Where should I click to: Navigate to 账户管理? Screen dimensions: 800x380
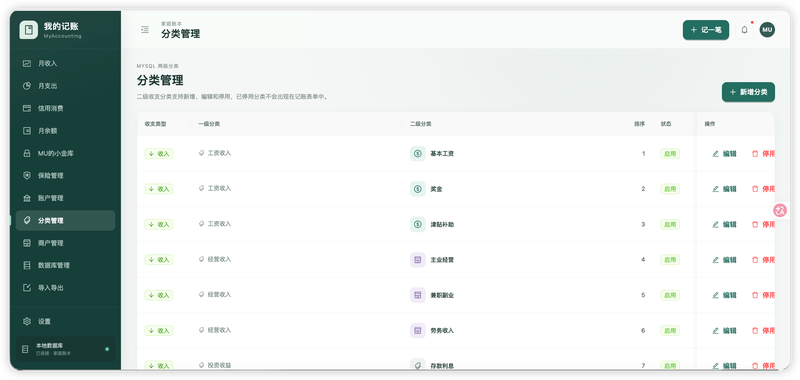pyautogui.click(x=65, y=198)
